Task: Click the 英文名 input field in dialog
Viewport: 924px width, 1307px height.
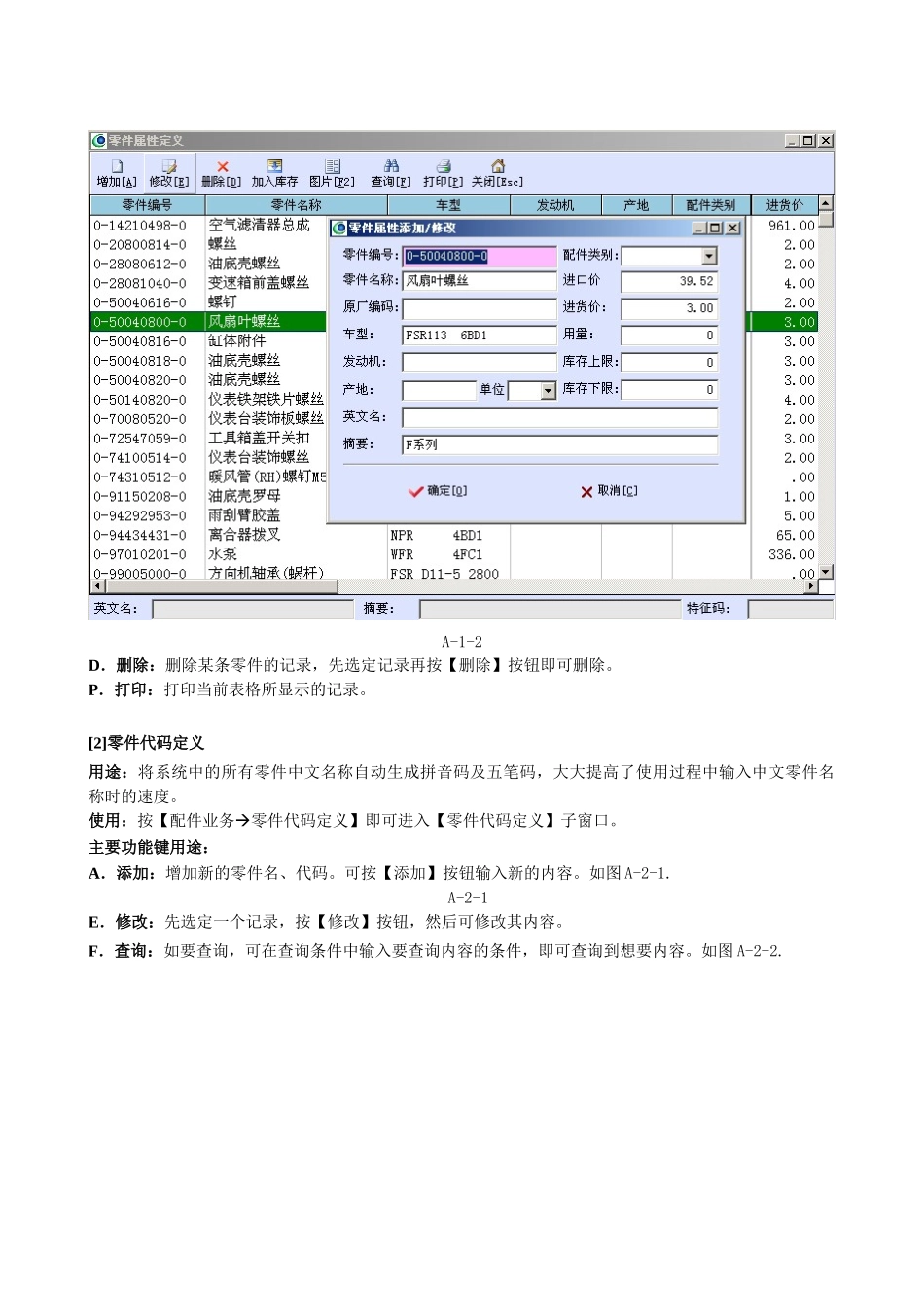Action: 559,417
